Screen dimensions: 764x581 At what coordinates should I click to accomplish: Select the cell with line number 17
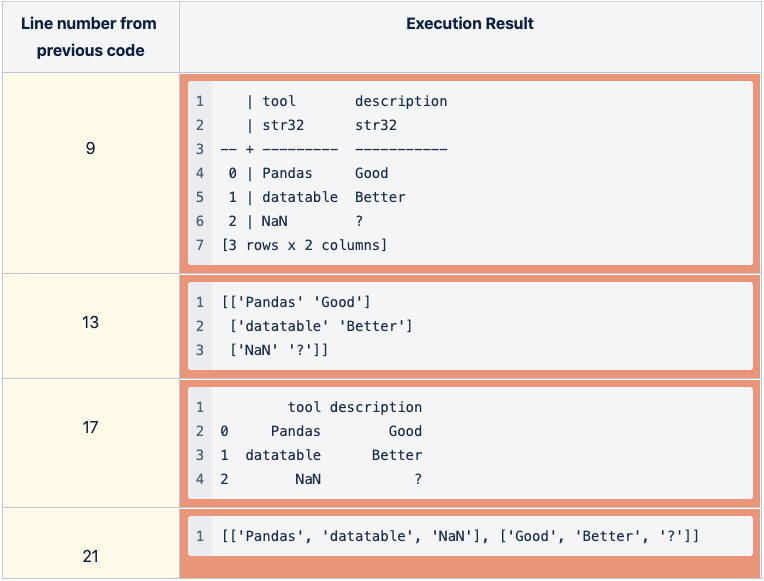pyautogui.click(x=90, y=427)
